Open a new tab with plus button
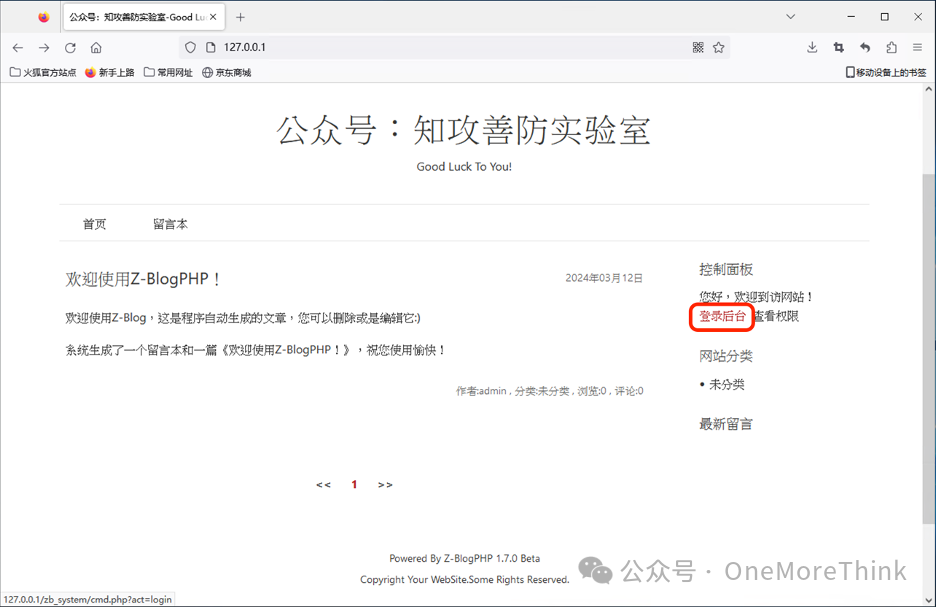The image size is (936, 608). tap(240, 17)
